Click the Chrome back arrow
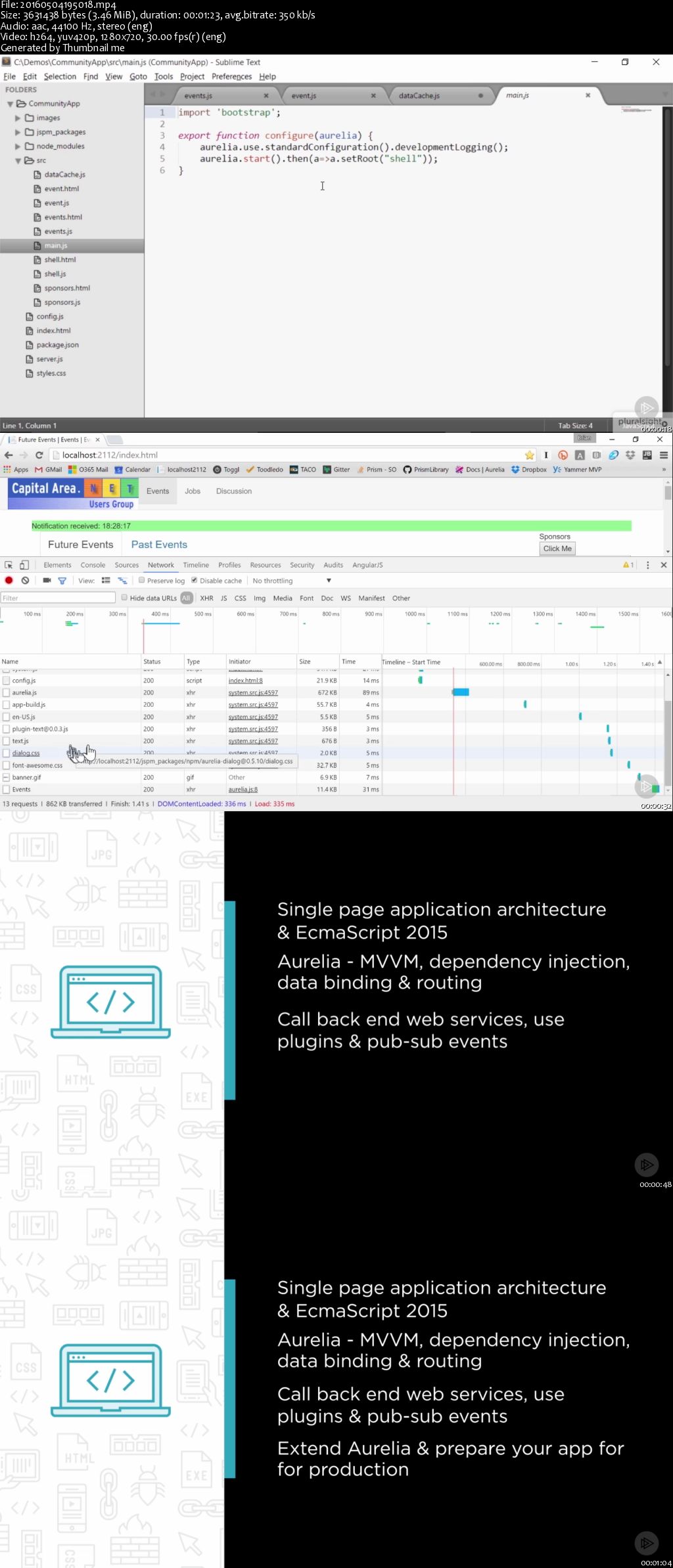 [x=9, y=455]
